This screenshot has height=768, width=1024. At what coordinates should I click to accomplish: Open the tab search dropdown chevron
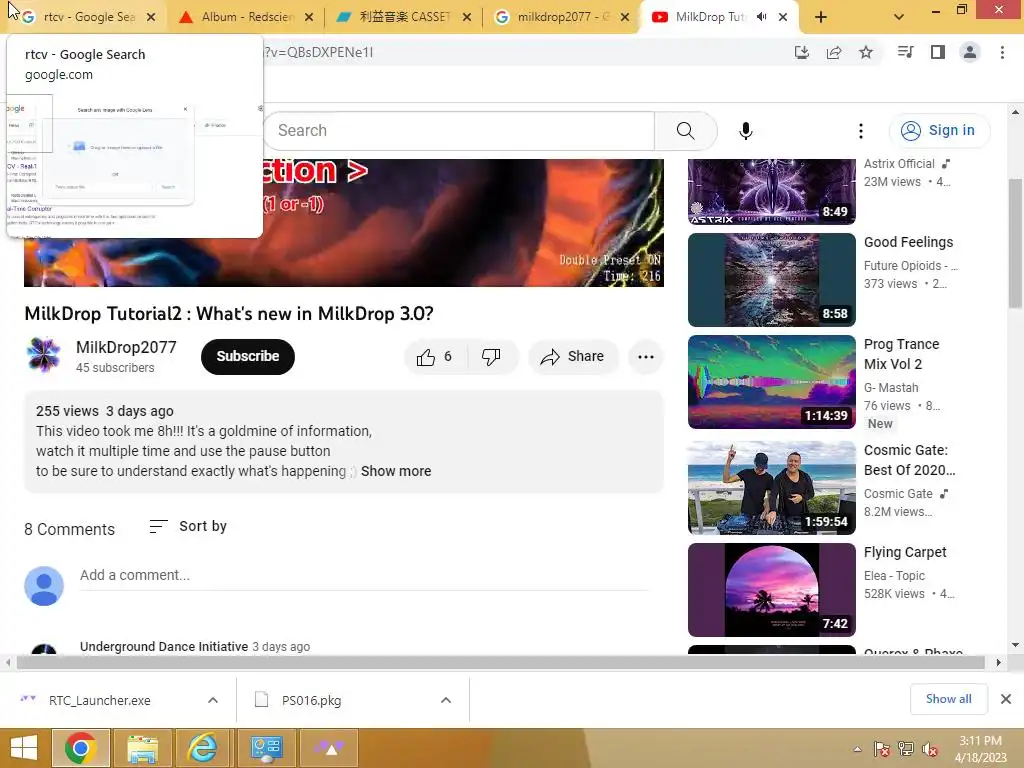[x=899, y=18]
